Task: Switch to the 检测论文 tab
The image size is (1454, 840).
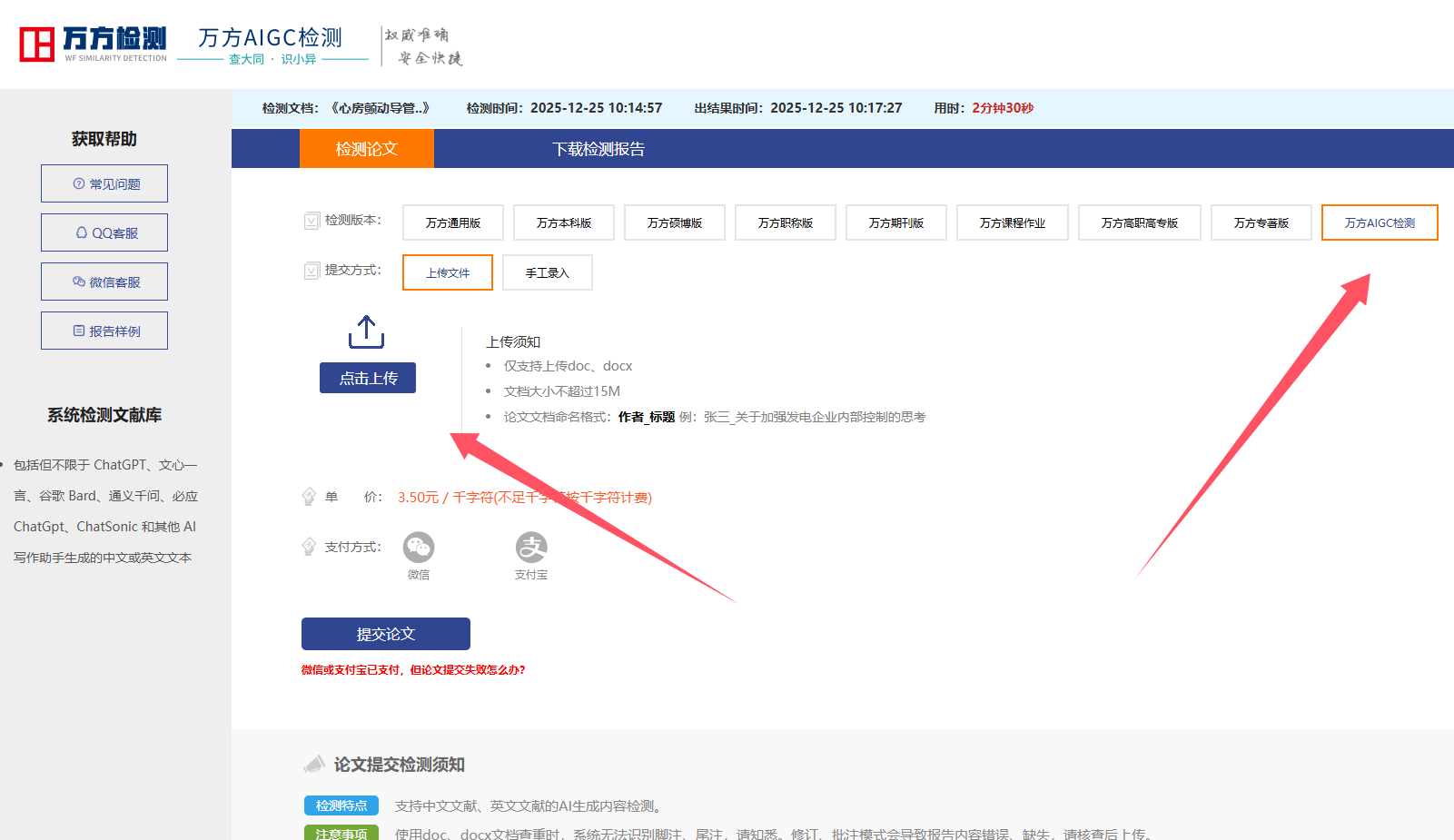Action: pyautogui.click(x=366, y=148)
